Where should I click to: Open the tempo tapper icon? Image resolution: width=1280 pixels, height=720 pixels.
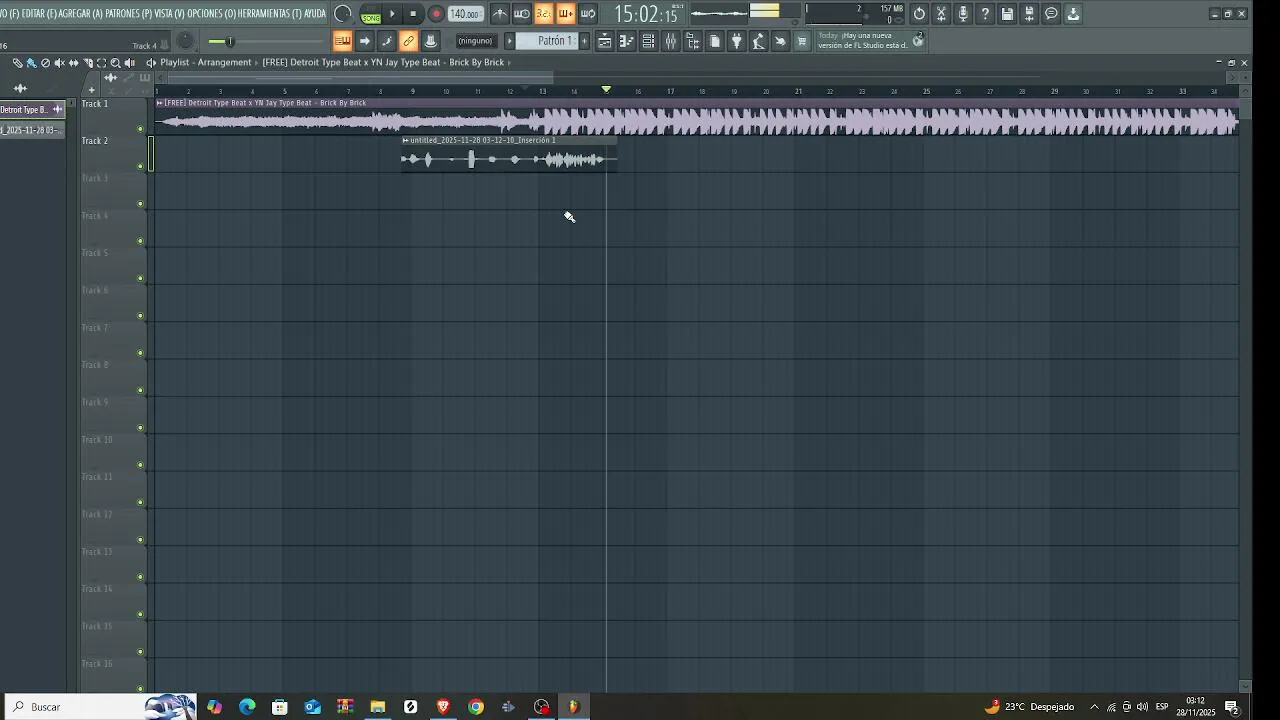(x=759, y=41)
